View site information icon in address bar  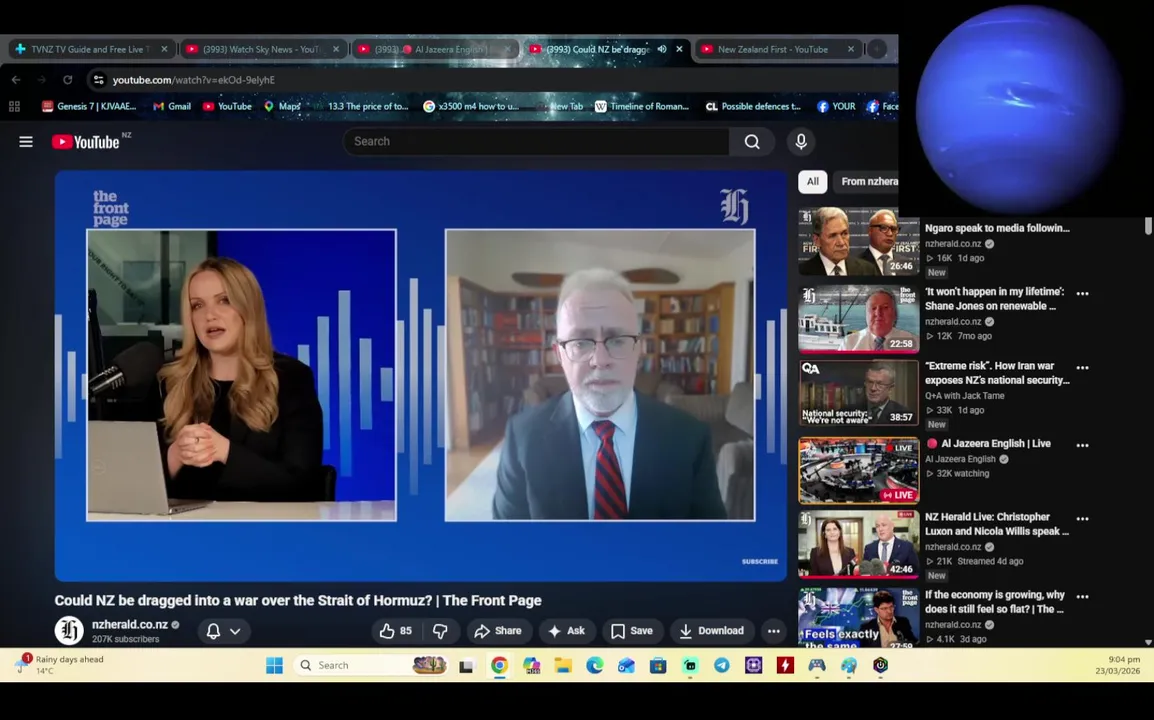pos(98,80)
